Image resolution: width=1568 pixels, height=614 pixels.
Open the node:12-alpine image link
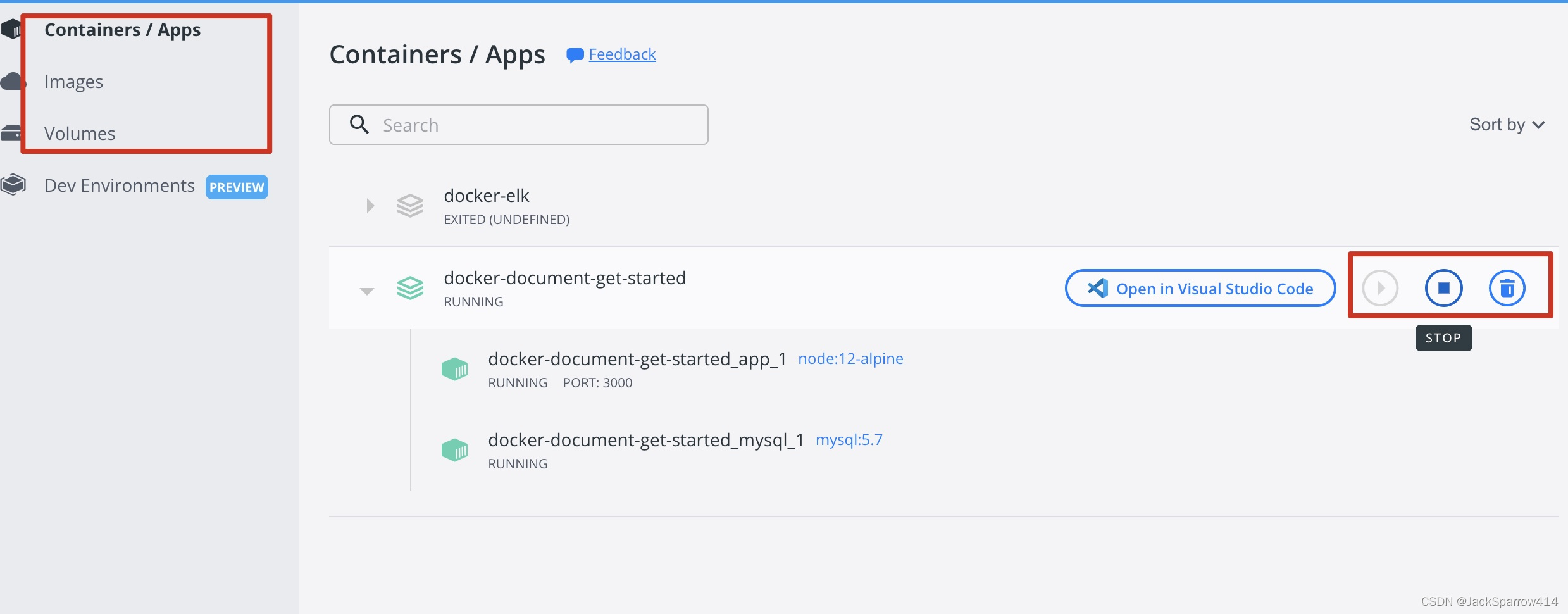(850, 359)
